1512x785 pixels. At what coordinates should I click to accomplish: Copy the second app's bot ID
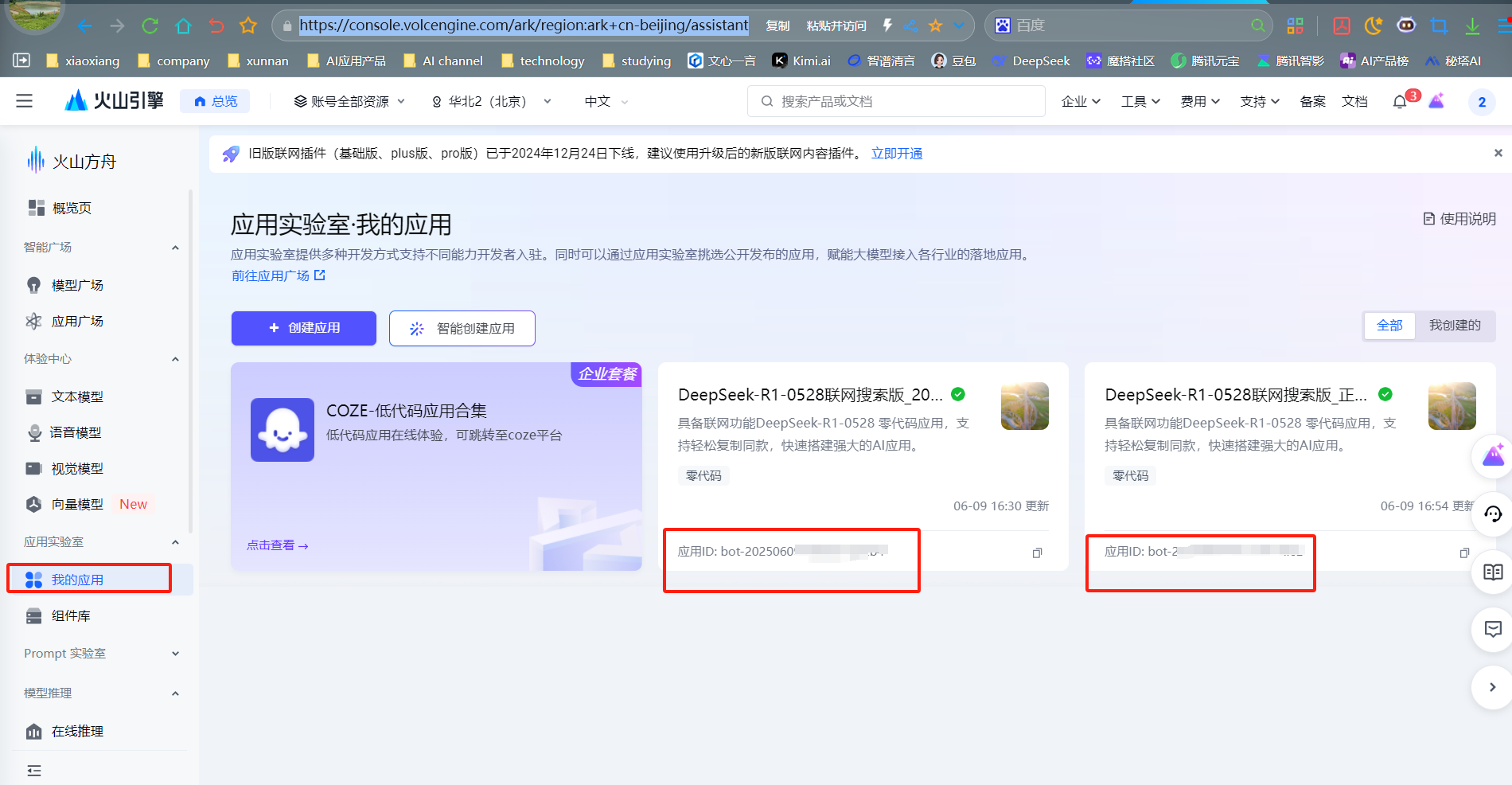pos(1463,553)
